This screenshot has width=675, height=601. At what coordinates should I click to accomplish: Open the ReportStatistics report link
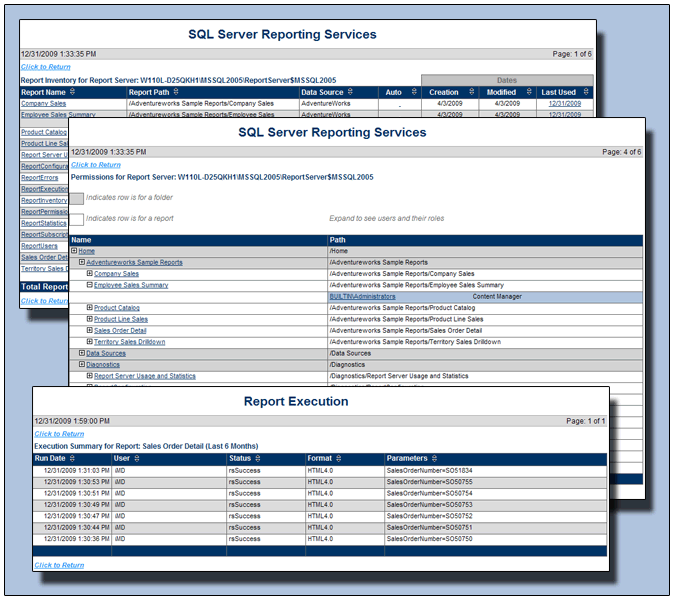coord(44,223)
